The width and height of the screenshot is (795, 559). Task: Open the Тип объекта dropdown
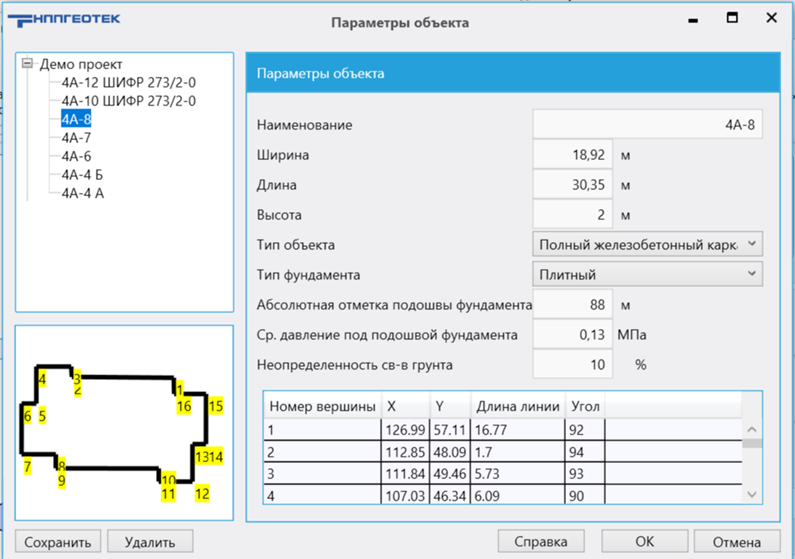[x=647, y=244]
